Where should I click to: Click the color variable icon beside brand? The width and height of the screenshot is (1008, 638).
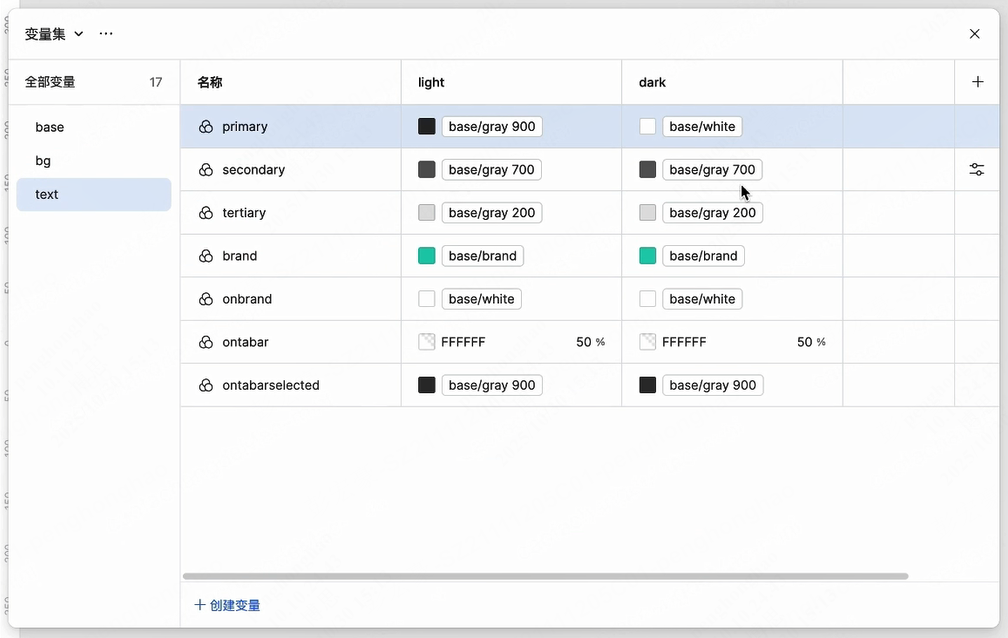206,256
